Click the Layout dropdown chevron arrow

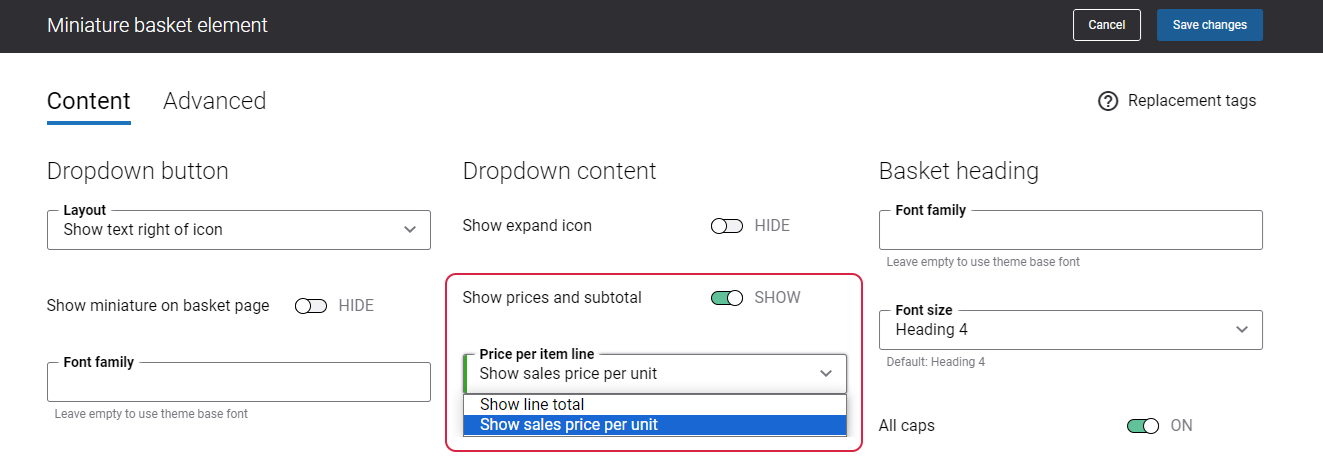click(410, 230)
